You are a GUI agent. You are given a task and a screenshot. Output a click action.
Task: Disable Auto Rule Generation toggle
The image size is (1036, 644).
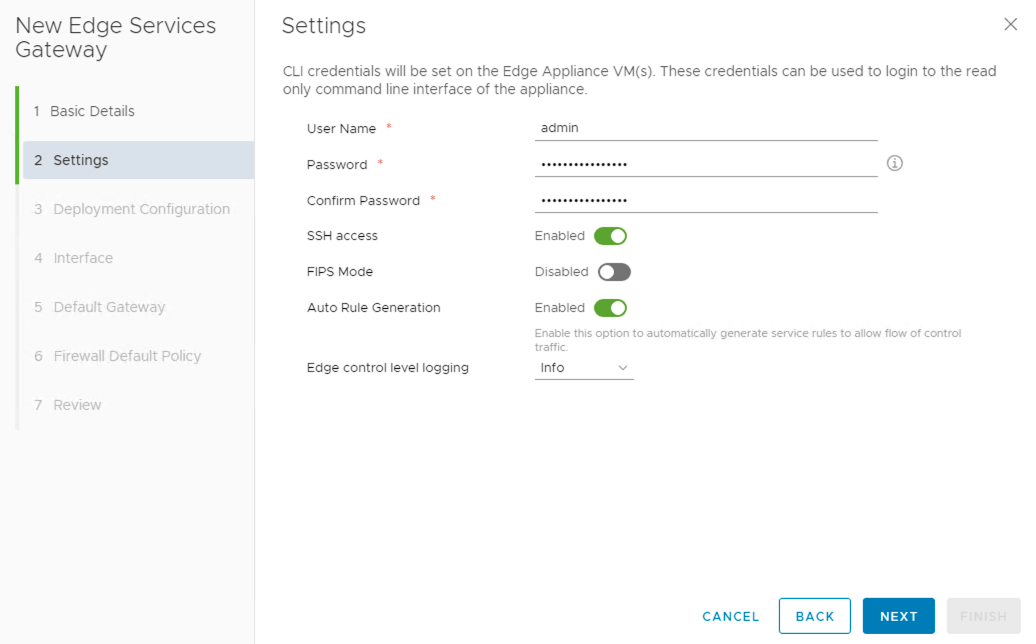(x=610, y=308)
